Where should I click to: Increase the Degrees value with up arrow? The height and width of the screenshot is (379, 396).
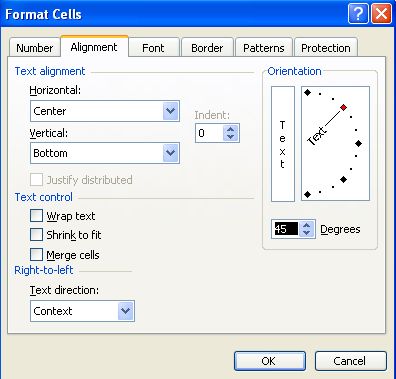coord(307,225)
